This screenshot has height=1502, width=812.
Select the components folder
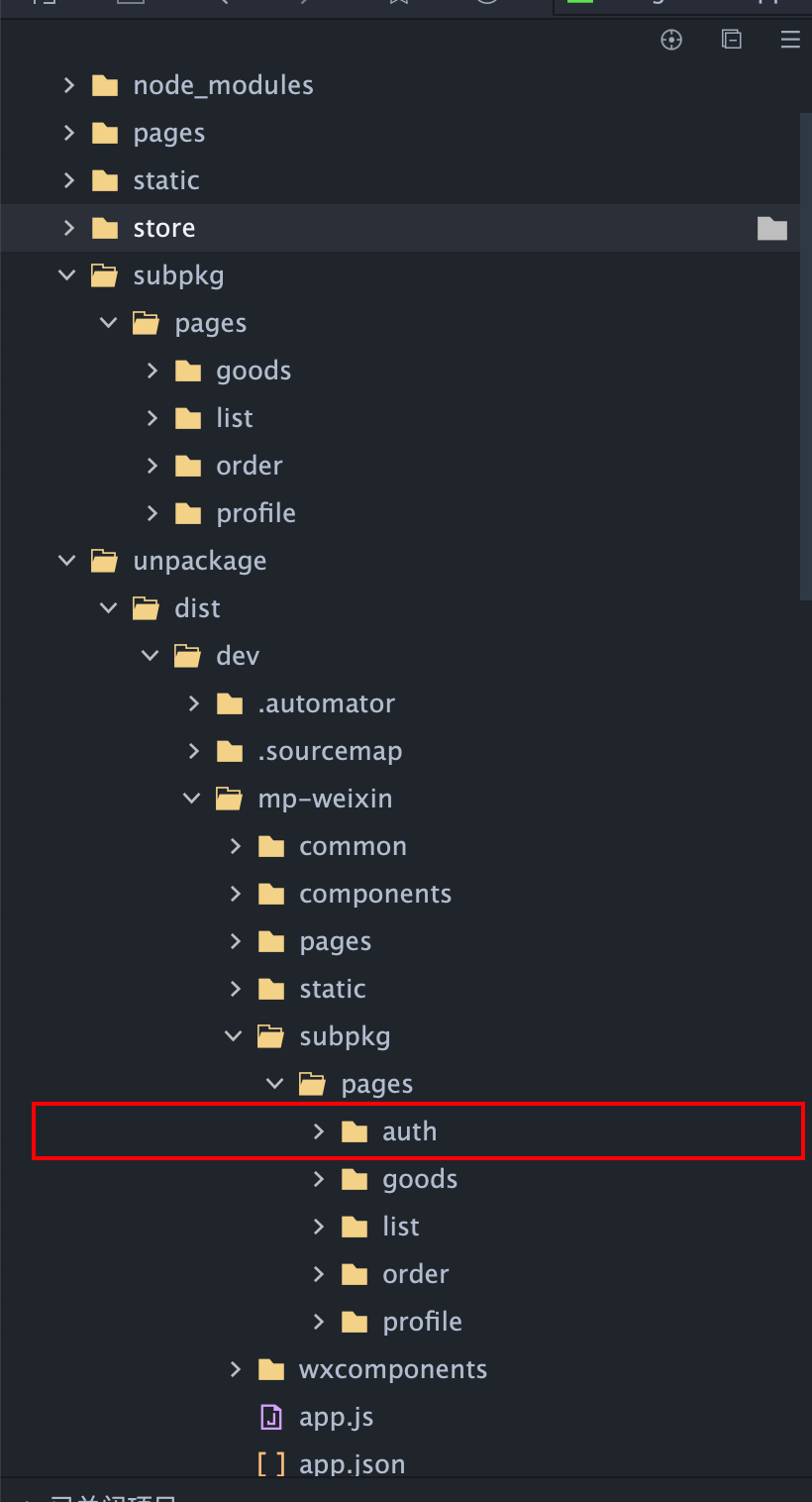(x=374, y=894)
